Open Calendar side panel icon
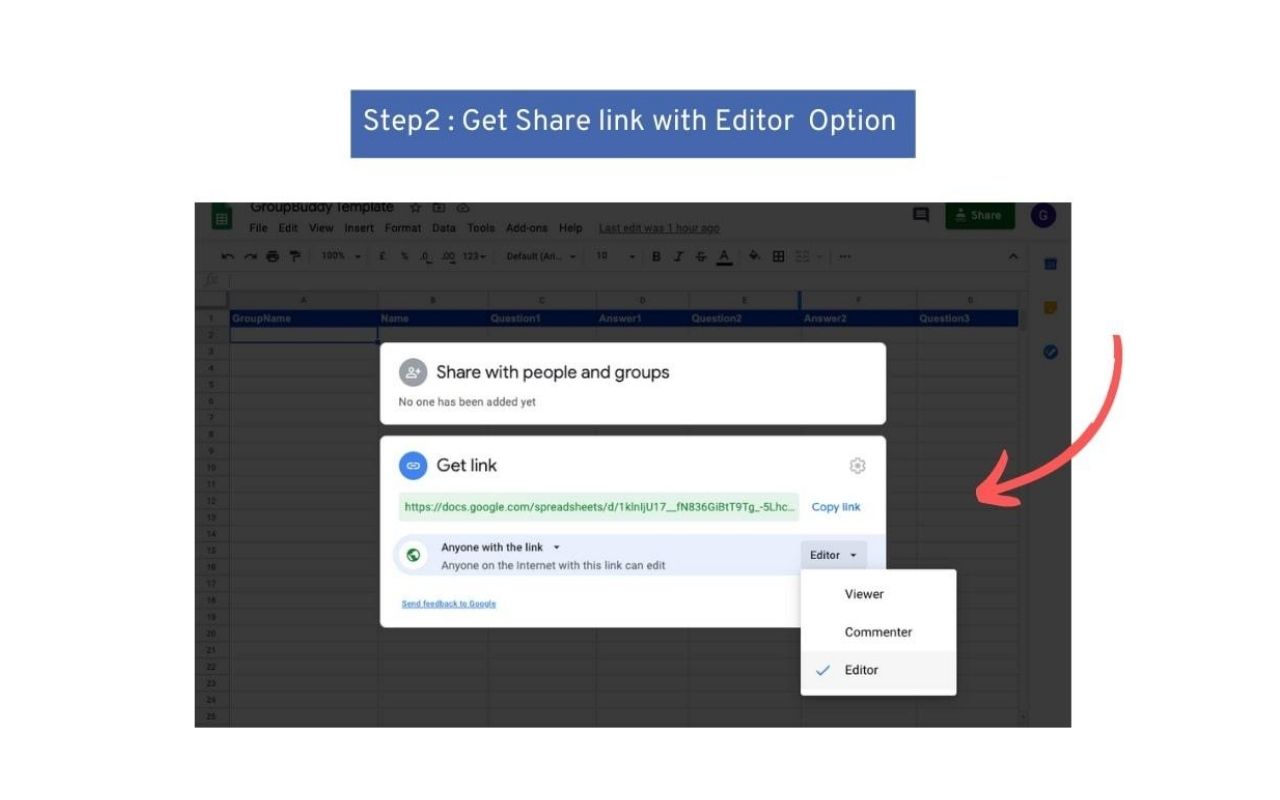Image resolution: width=1280 pixels, height=800 pixels. click(1050, 264)
